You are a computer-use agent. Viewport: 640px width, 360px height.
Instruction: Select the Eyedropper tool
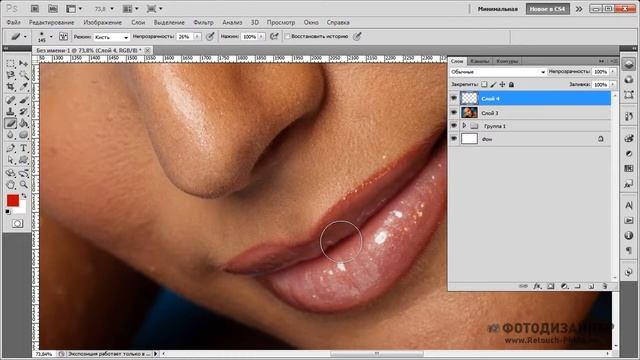pyautogui.click(x=23, y=87)
